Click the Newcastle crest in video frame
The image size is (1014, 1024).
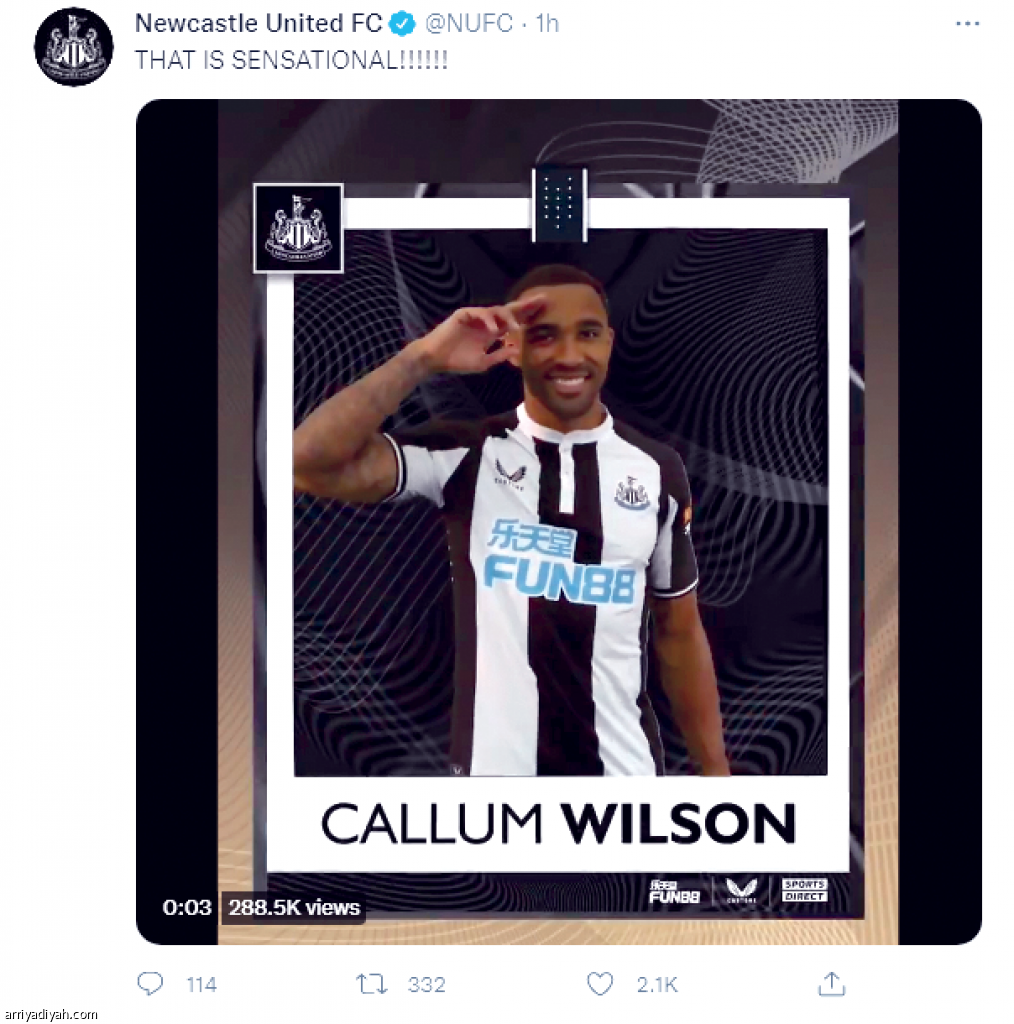[x=298, y=227]
